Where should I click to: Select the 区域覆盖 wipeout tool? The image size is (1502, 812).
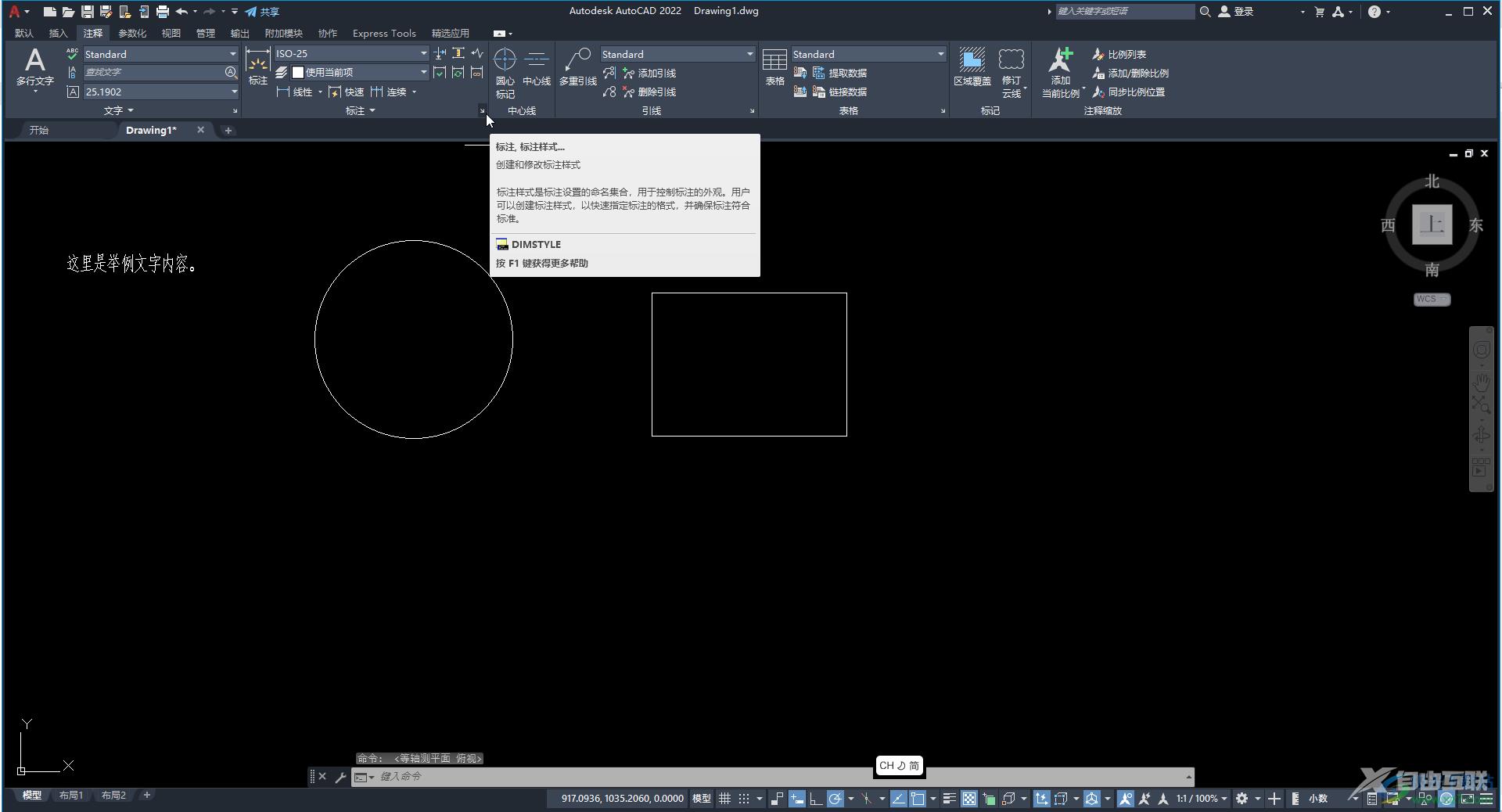tap(972, 66)
